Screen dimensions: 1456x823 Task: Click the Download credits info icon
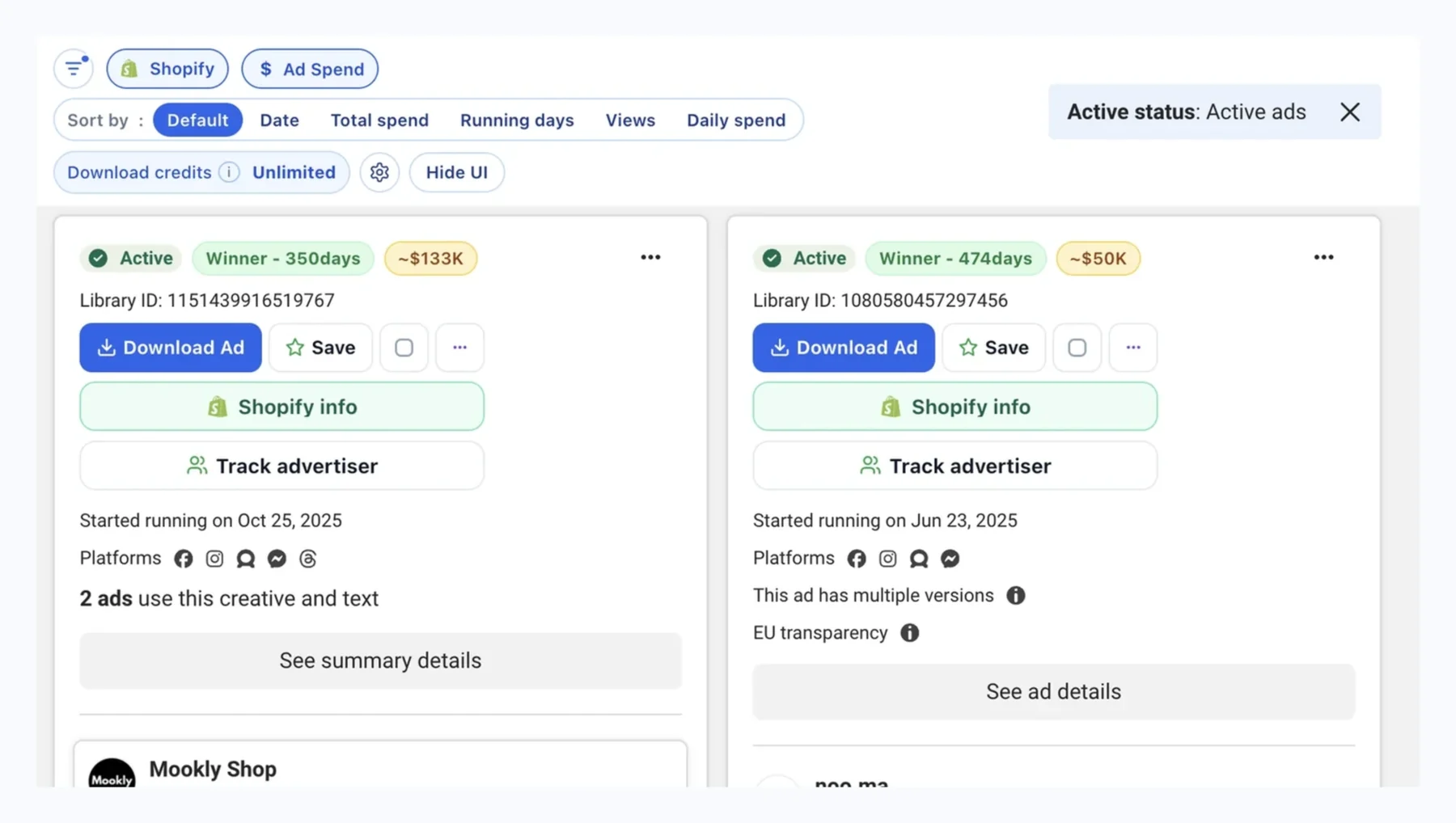click(229, 172)
